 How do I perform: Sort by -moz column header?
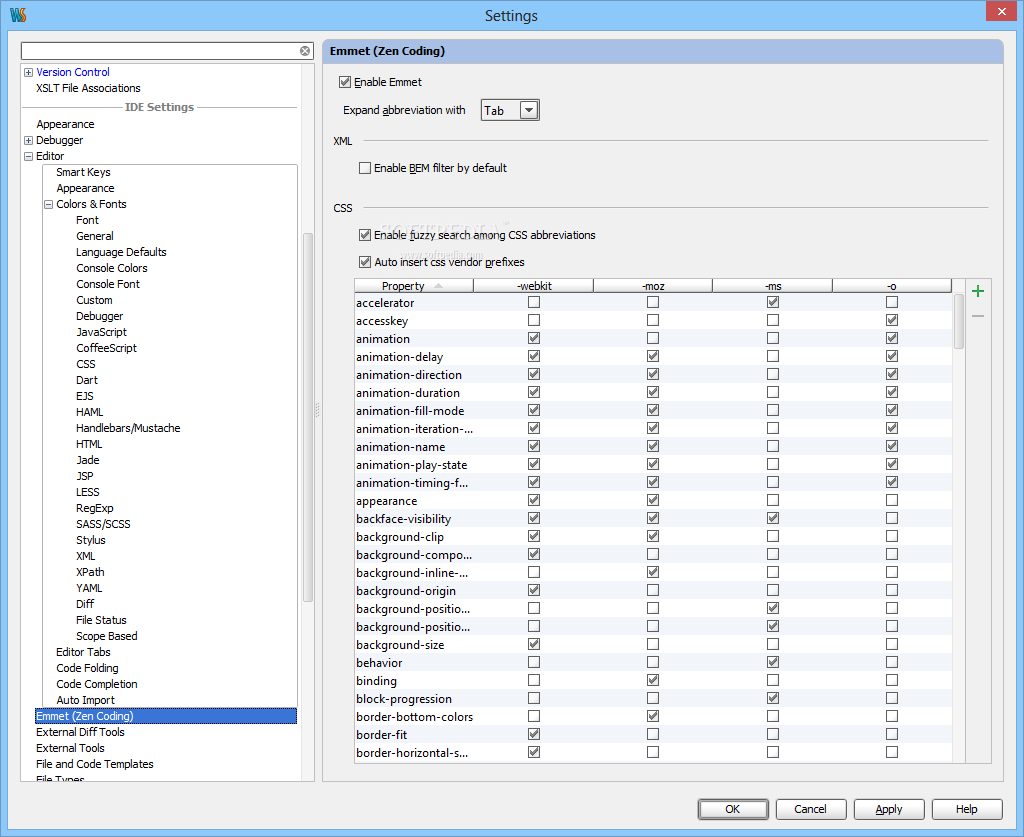(653, 286)
